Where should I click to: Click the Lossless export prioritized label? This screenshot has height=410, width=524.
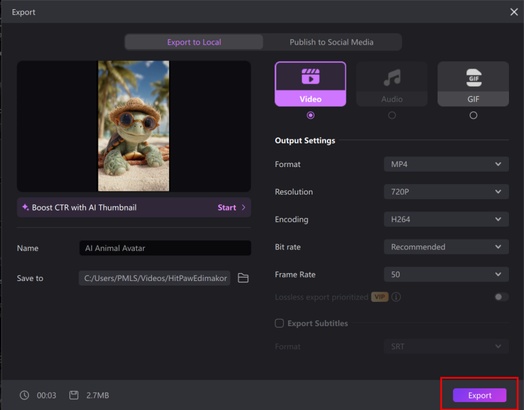pos(321,297)
